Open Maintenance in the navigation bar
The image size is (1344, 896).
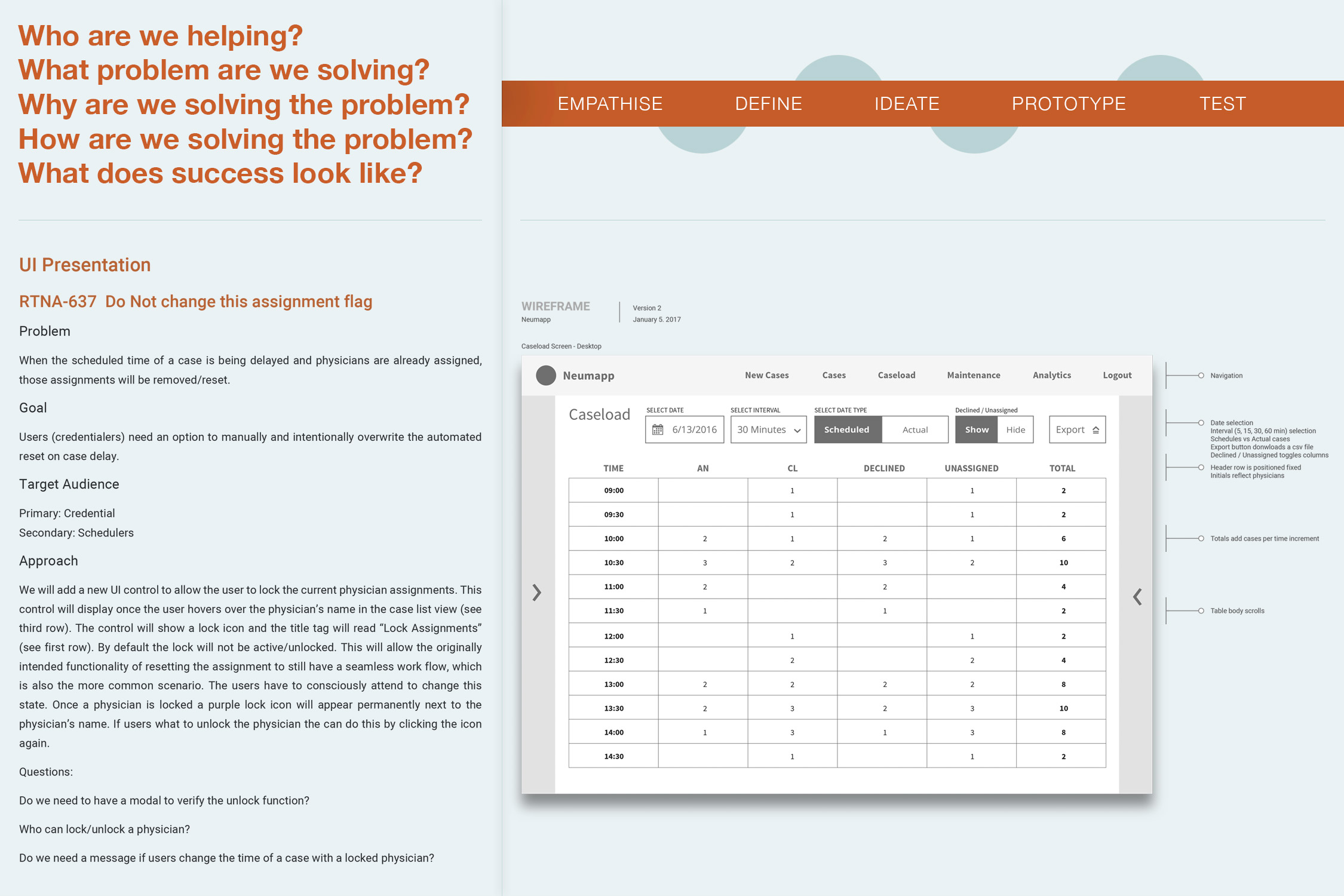[973, 375]
